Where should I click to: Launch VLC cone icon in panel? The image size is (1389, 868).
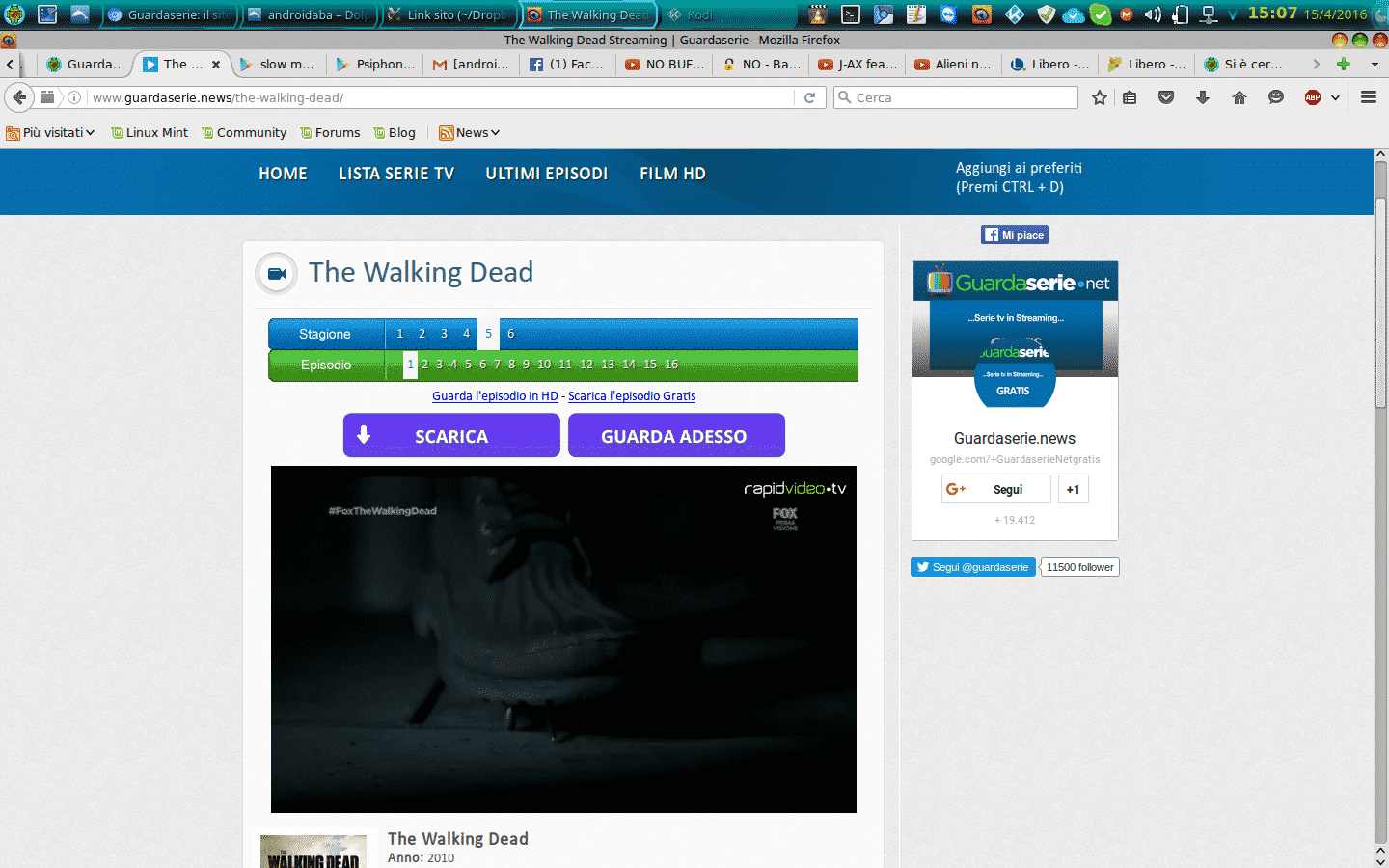[x=818, y=14]
